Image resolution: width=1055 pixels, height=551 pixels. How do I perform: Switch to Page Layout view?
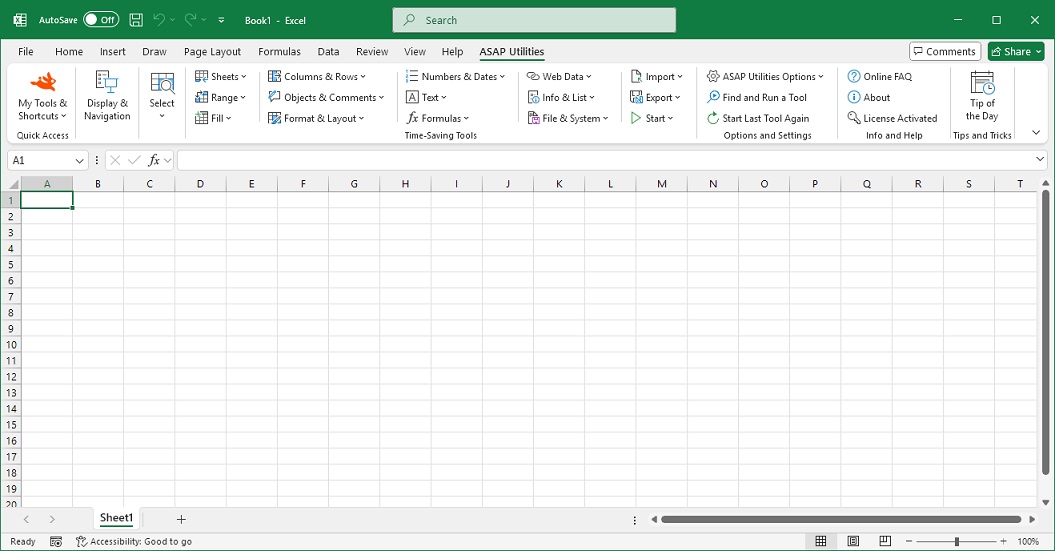[853, 542]
